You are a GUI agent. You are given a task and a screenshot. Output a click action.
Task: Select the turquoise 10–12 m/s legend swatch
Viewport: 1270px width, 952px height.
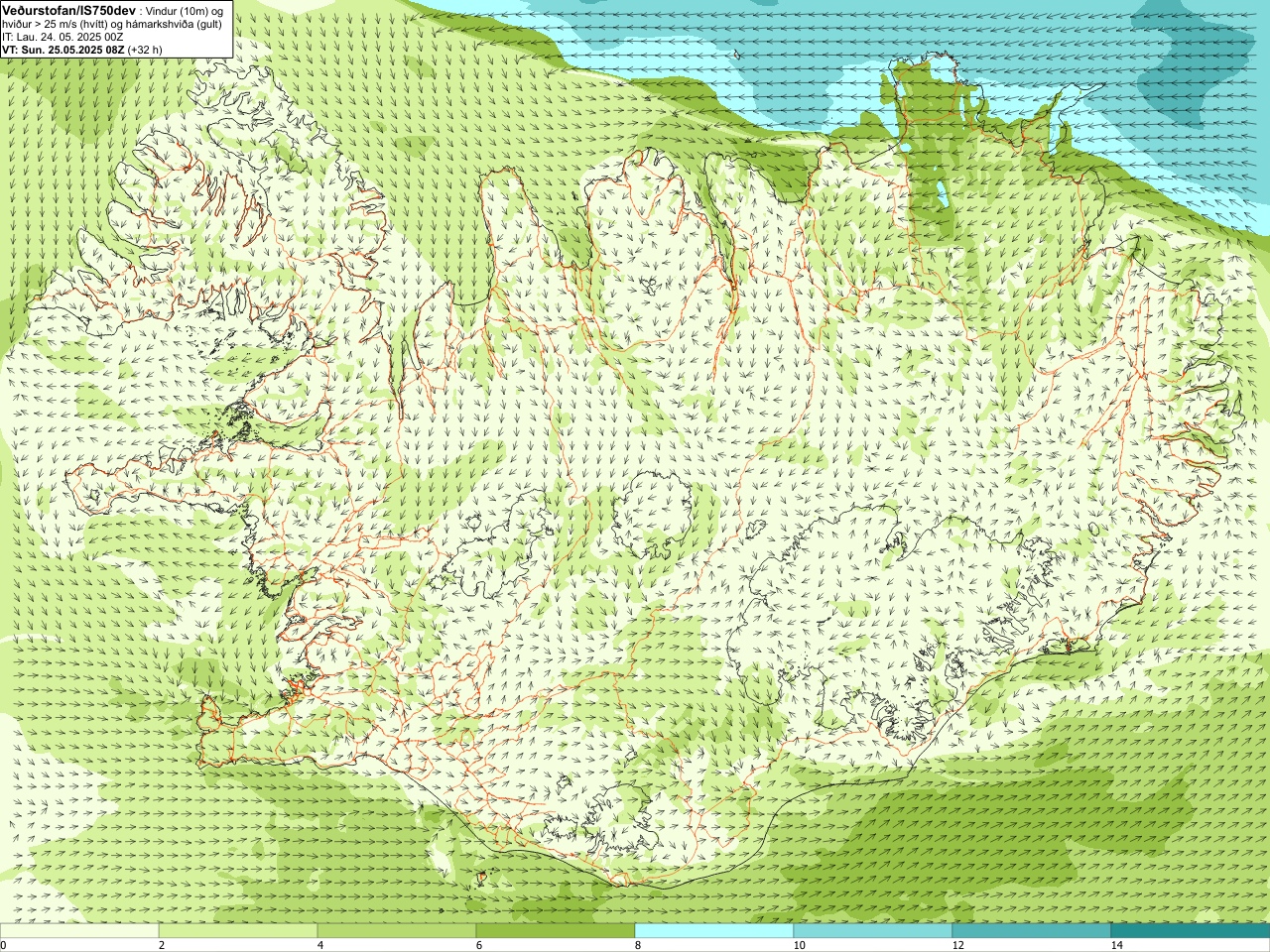pos(873,931)
